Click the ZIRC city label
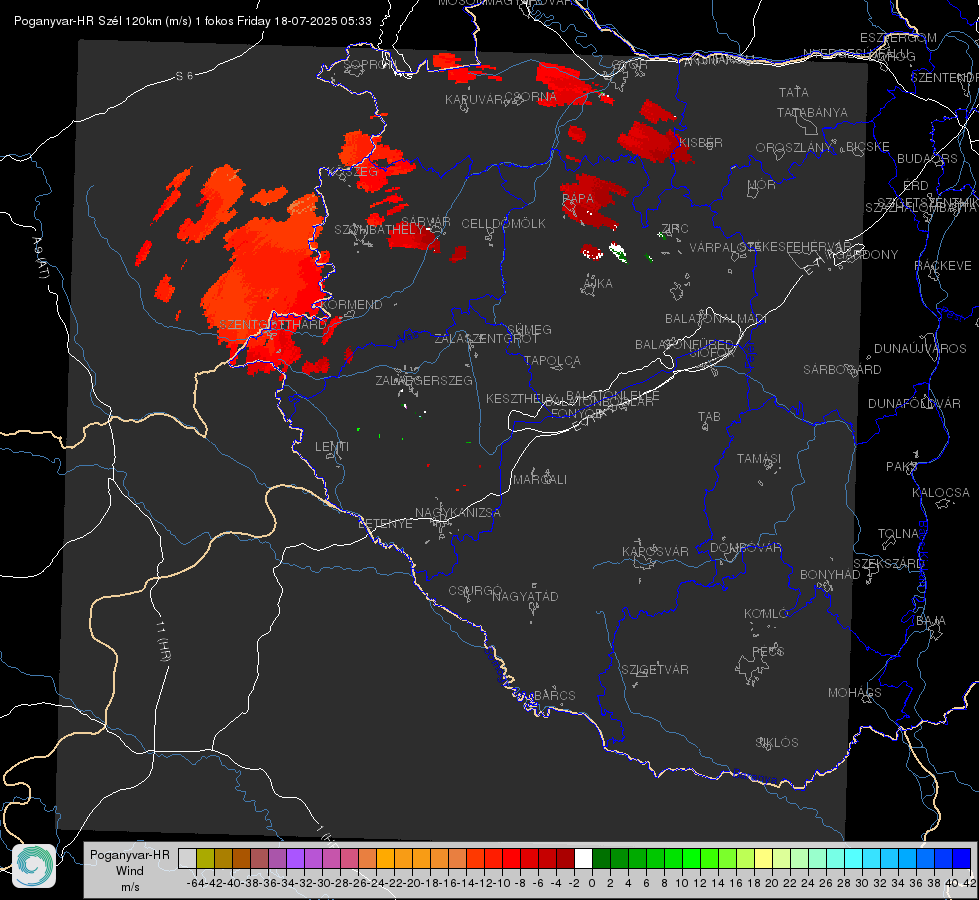Viewport: 979px width, 900px height. [674, 228]
